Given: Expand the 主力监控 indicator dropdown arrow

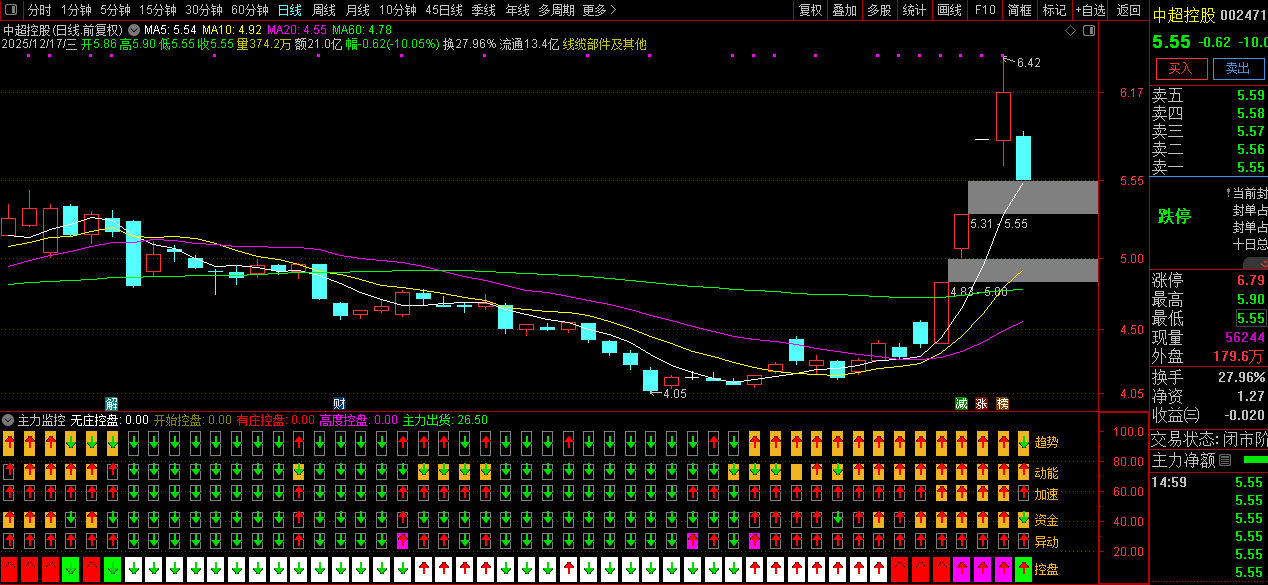Looking at the screenshot, I should (9, 420).
